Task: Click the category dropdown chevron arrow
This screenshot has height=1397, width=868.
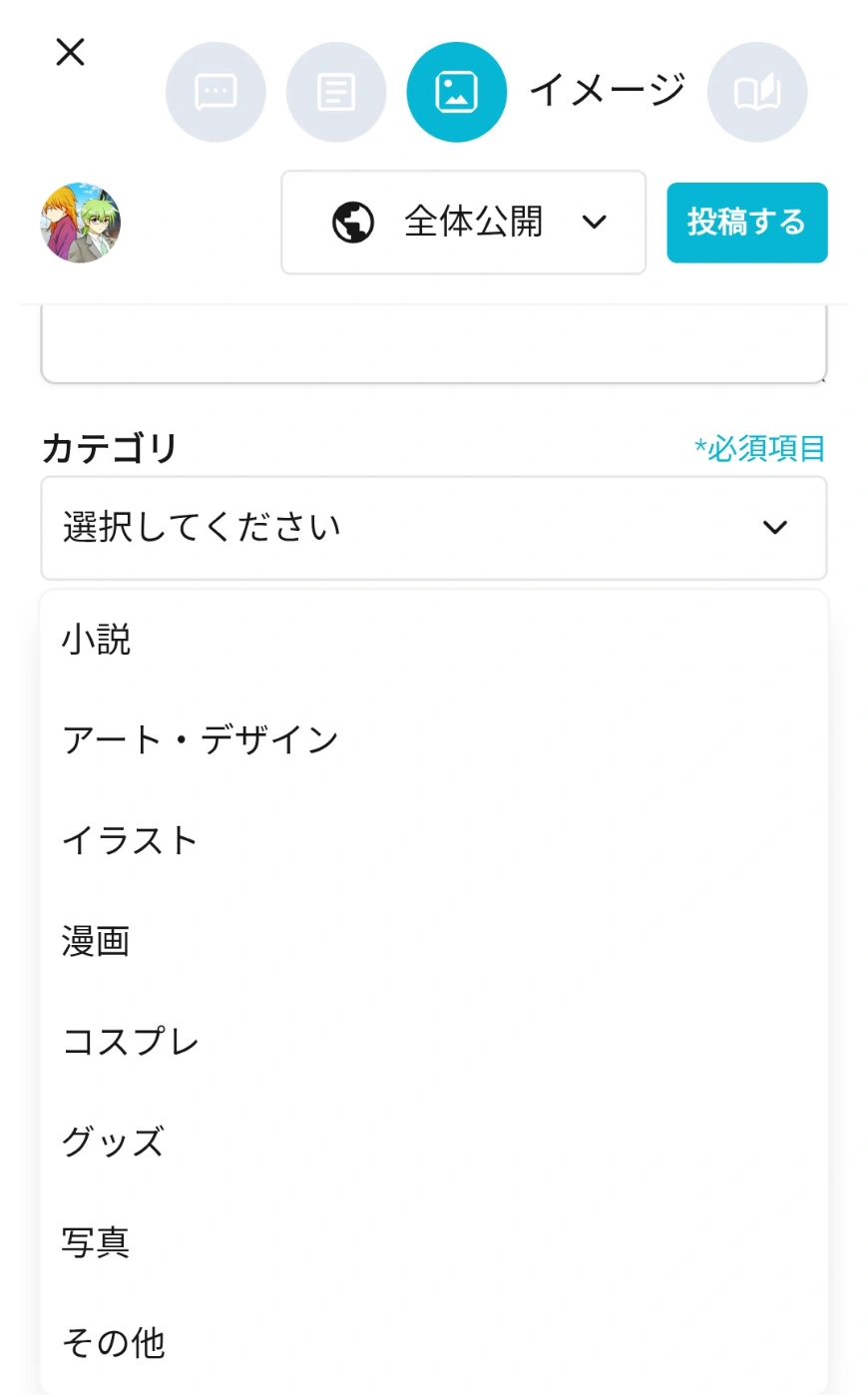Action: point(775,528)
